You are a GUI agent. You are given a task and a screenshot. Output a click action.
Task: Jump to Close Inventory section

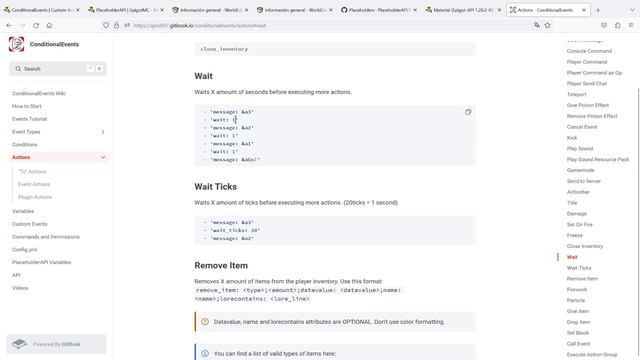pyautogui.click(x=584, y=246)
